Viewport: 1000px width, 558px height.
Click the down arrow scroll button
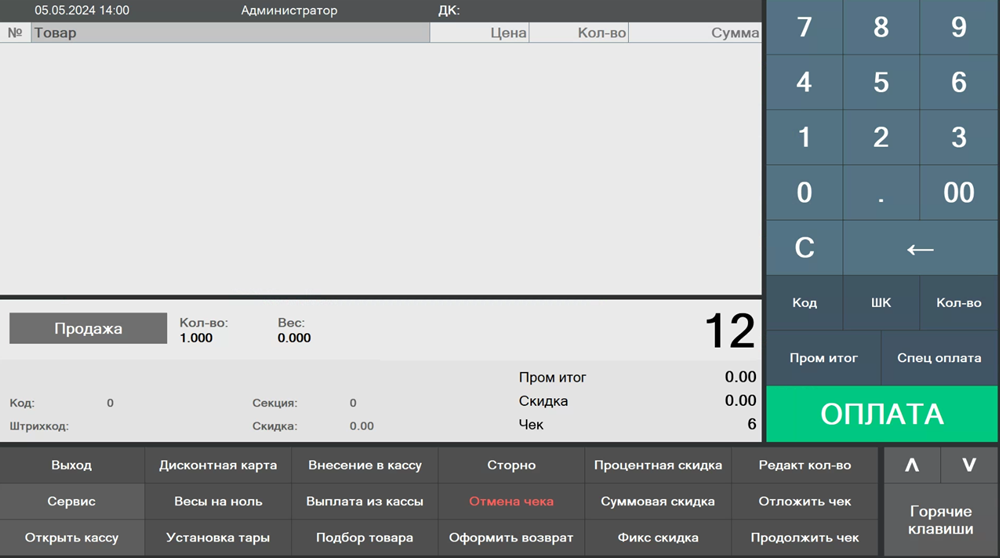[969, 465]
